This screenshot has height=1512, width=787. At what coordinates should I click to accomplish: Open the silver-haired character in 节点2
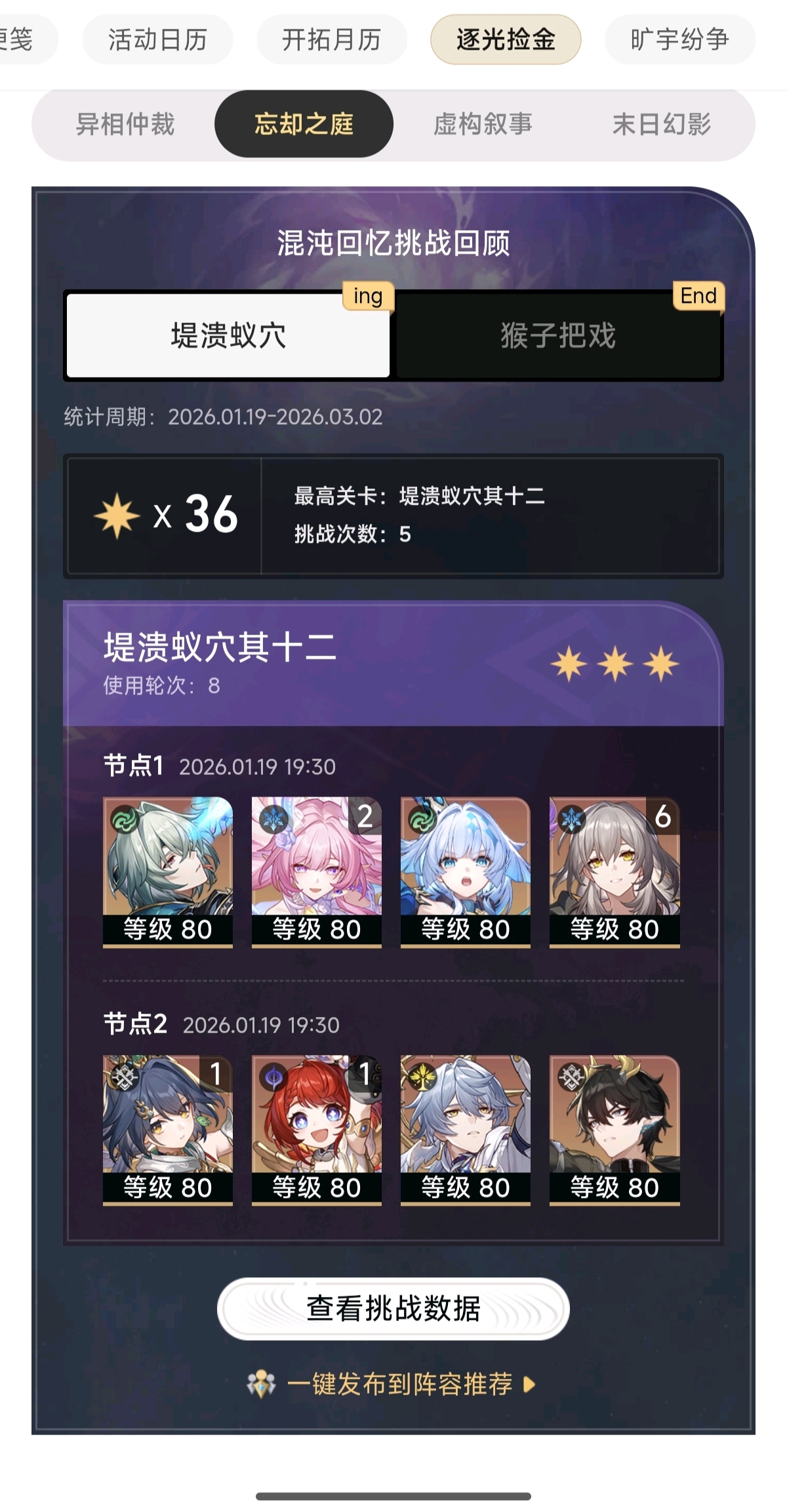466,1130
